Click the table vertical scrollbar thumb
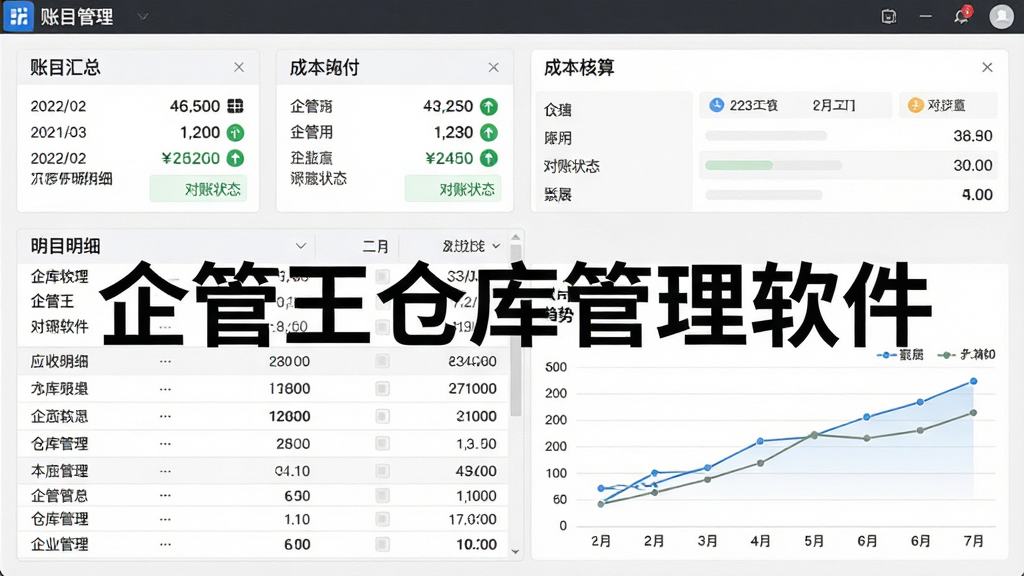The width and height of the screenshot is (1024, 576). [x=515, y=330]
